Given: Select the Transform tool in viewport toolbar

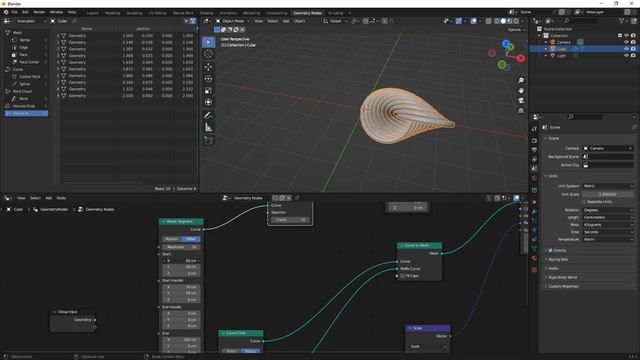Looking at the screenshot, I should pyautogui.click(x=209, y=102).
